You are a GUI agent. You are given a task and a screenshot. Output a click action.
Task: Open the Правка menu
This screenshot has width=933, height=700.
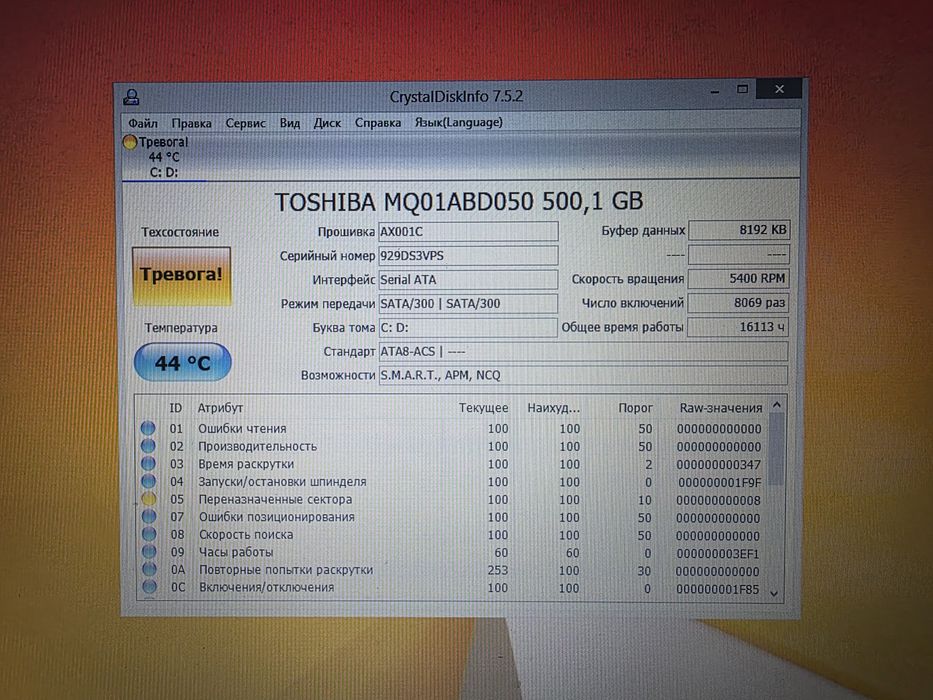tap(191, 123)
